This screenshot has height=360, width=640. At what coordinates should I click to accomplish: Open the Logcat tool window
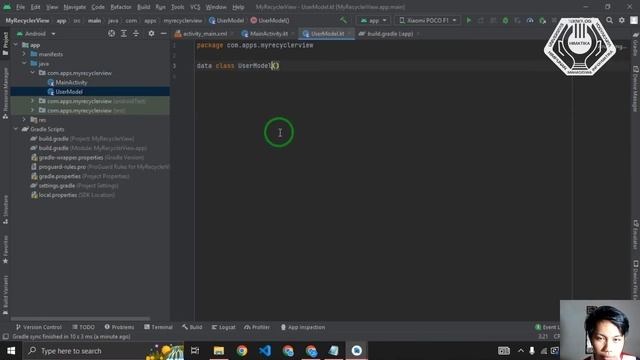(x=224, y=327)
